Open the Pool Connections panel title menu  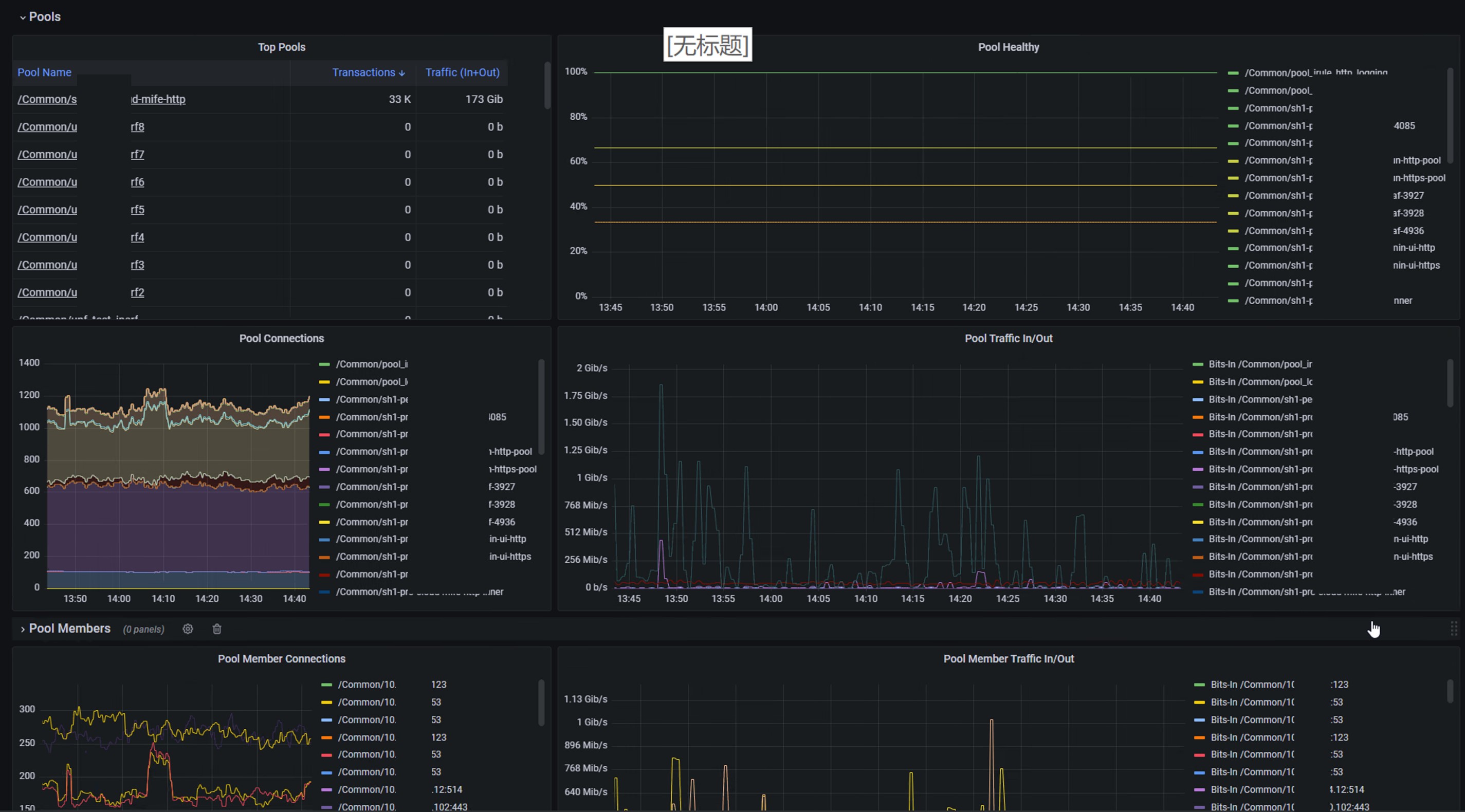click(281, 338)
